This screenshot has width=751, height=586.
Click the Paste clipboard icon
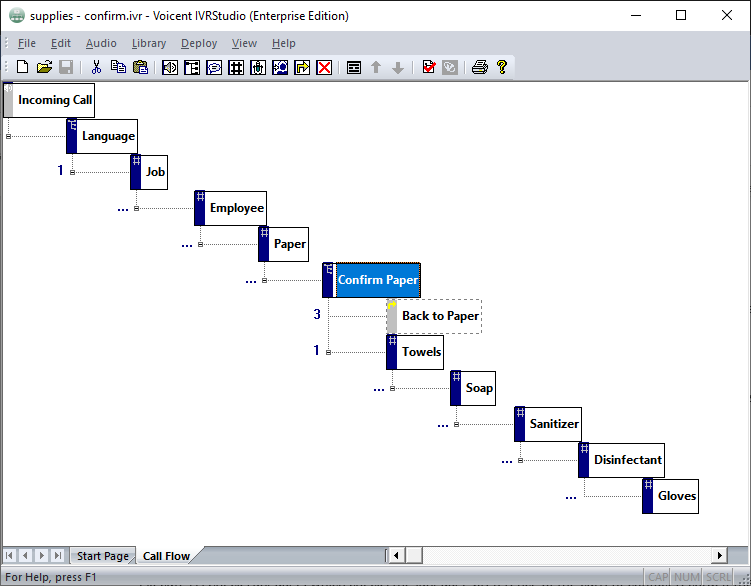[x=140, y=67]
